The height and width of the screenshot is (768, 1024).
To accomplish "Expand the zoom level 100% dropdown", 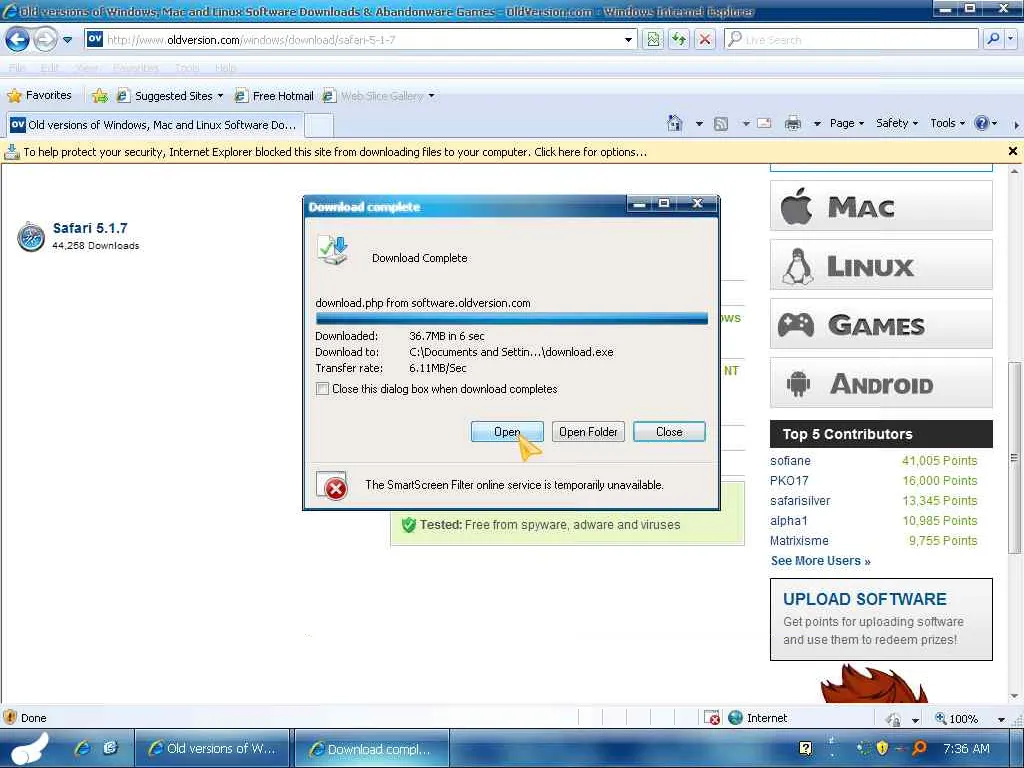I will pos(1001,720).
